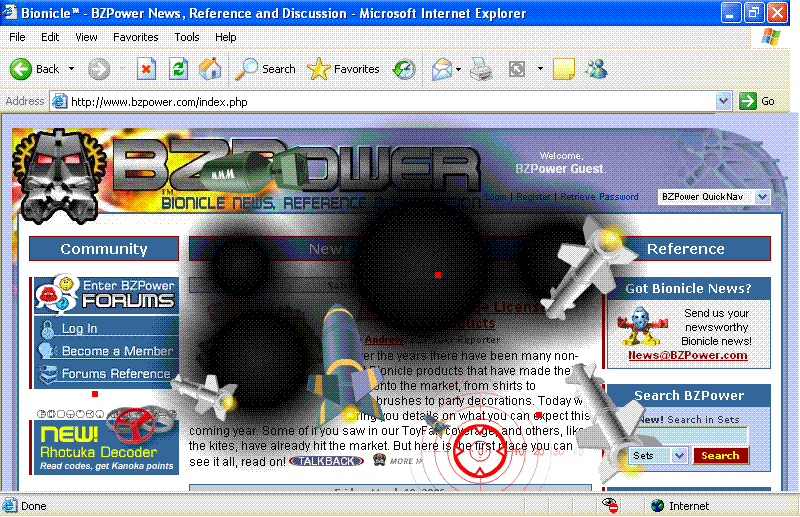Click the Log In sidebar link

pyautogui.click(x=79, y=328)
